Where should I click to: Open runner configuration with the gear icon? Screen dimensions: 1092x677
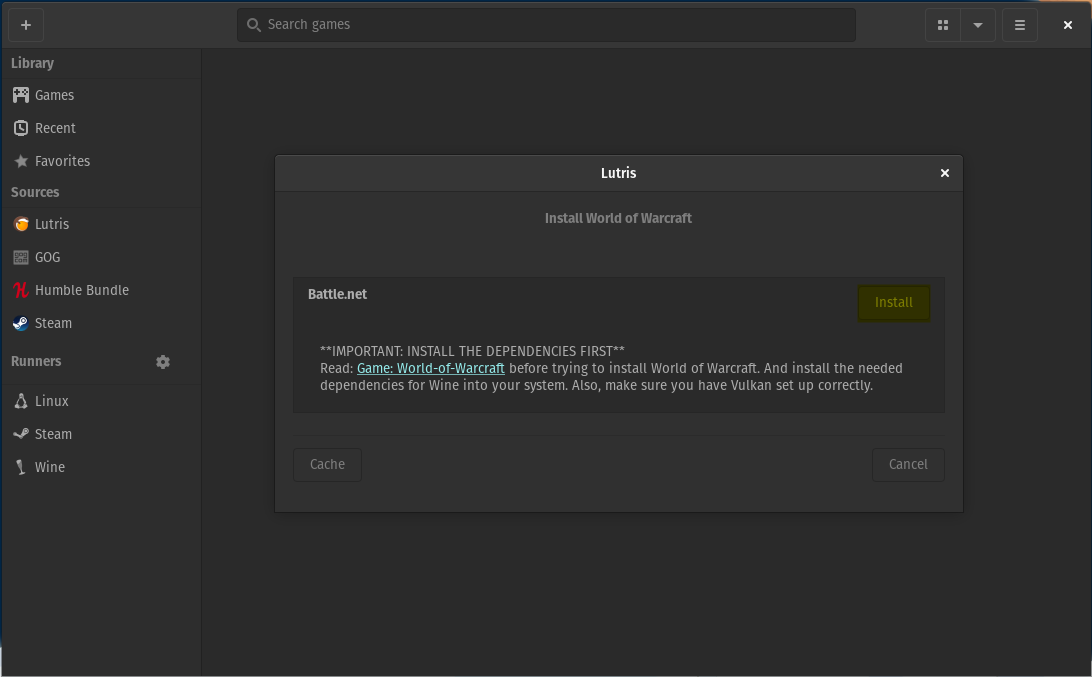click(163, 361)
